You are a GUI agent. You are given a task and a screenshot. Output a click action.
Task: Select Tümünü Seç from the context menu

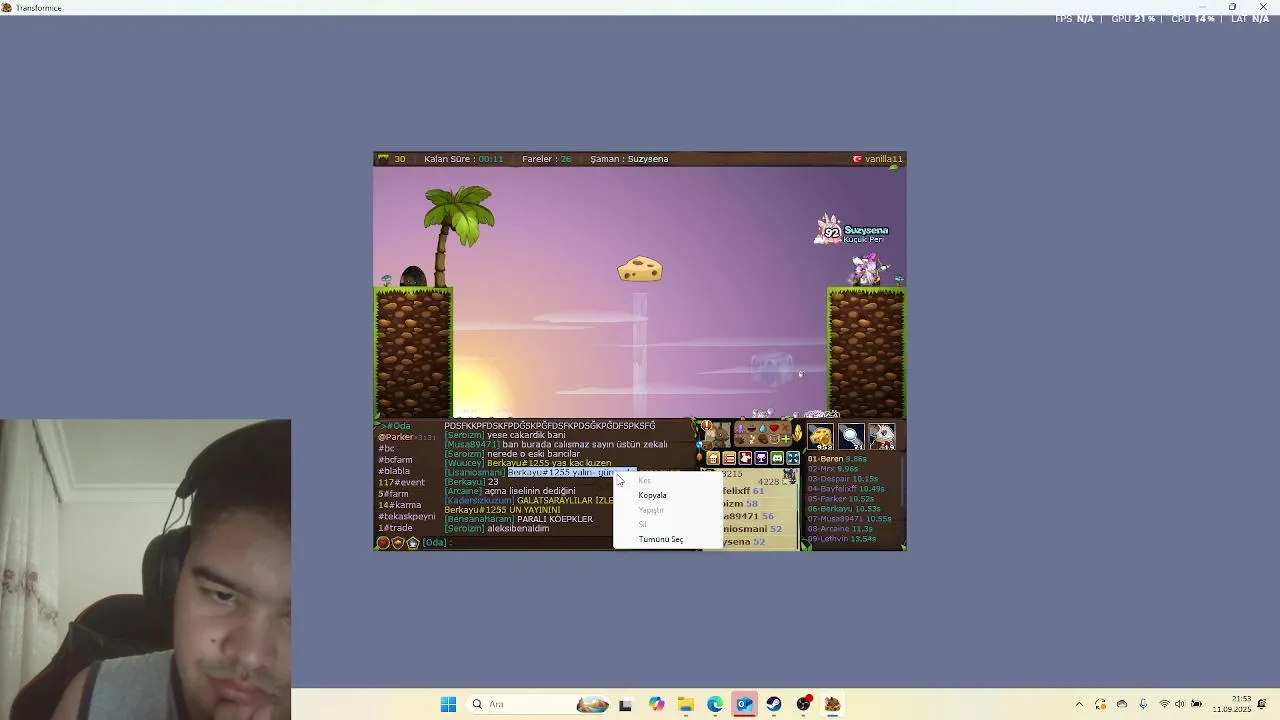point(661,539)
